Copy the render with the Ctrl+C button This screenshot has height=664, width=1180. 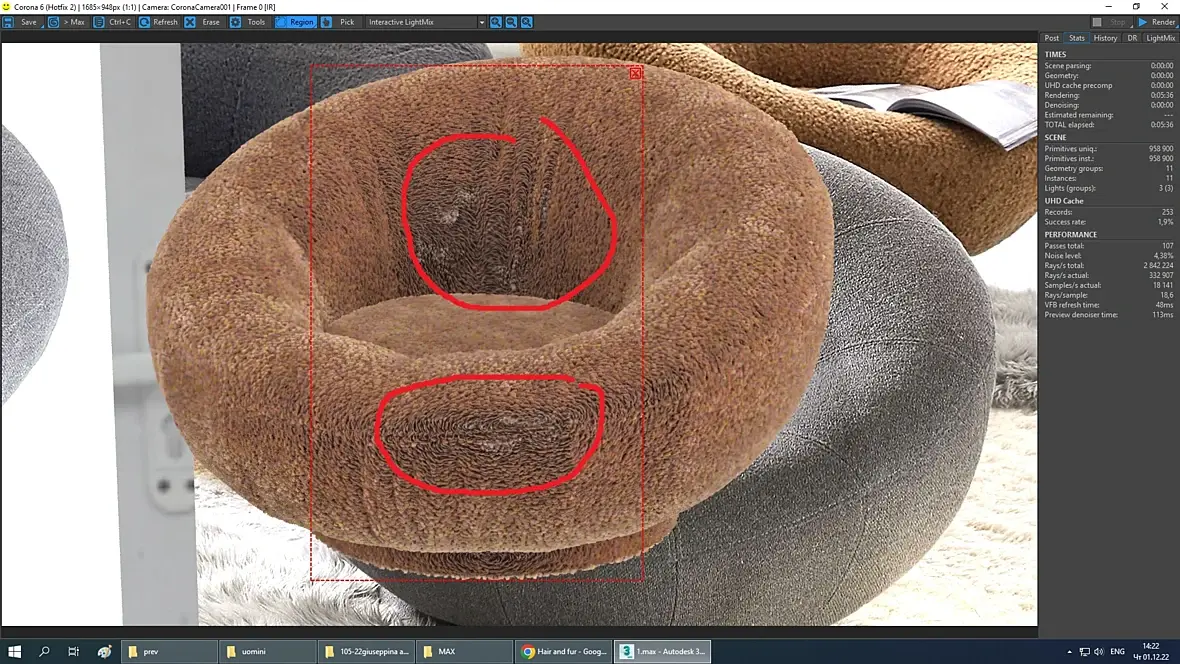pos(113,22)
